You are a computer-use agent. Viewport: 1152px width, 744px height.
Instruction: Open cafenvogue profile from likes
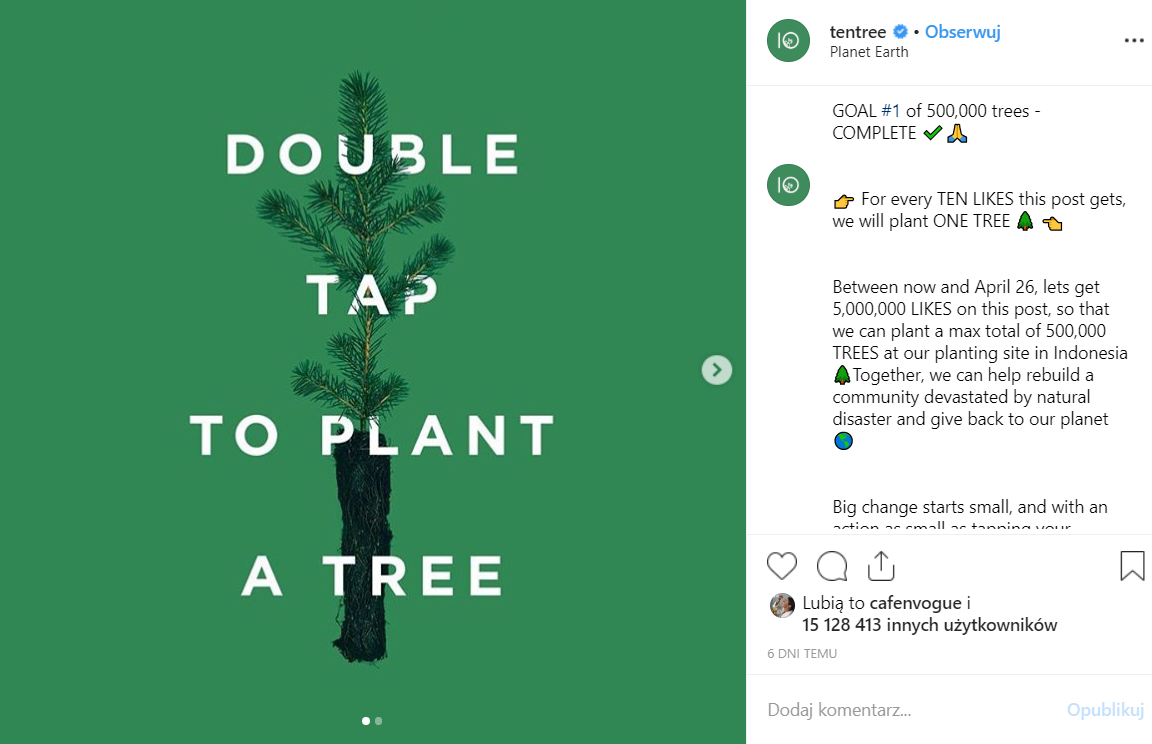click(x=916, y=603)
